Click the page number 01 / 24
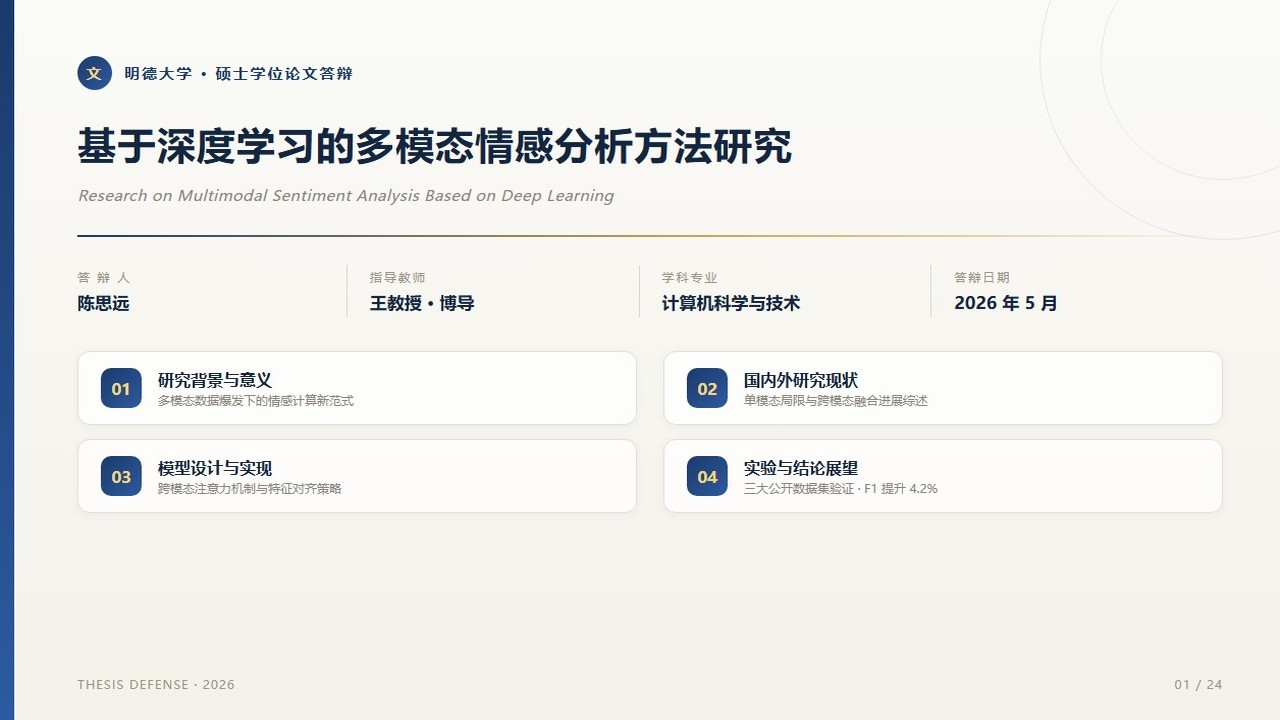Viewport: 1280px width, 720px height. click(1198, 685)
